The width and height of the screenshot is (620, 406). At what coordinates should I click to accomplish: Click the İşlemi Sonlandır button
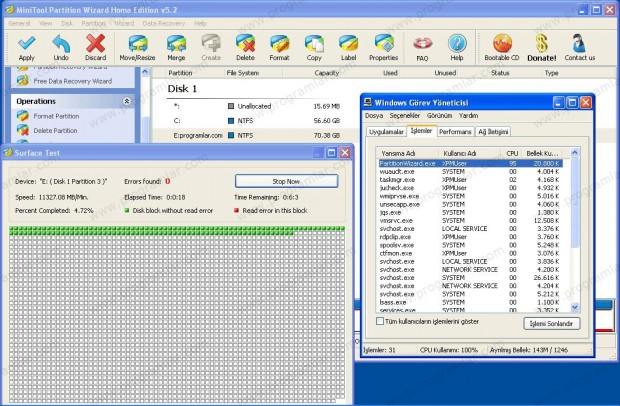coord(552,323)
